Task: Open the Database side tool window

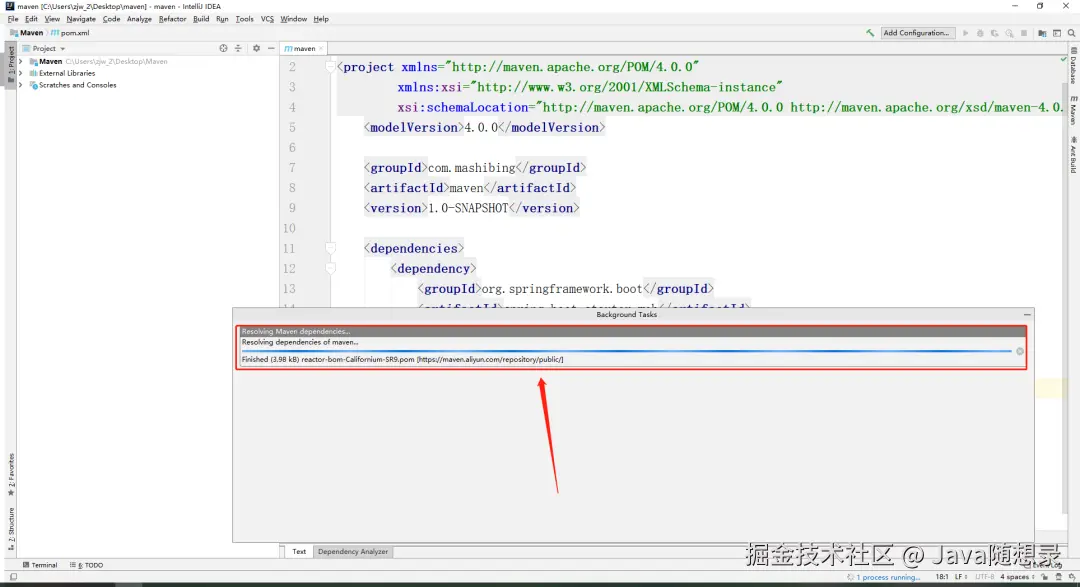Action: (x=1073, y=66)
